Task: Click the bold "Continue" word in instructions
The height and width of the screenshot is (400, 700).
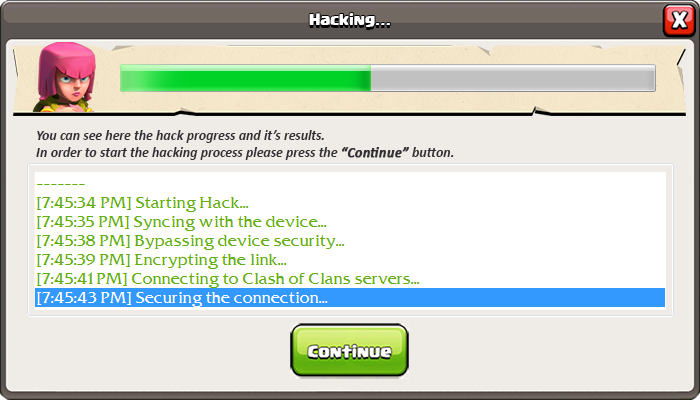Action: click(x=375, y=153)
